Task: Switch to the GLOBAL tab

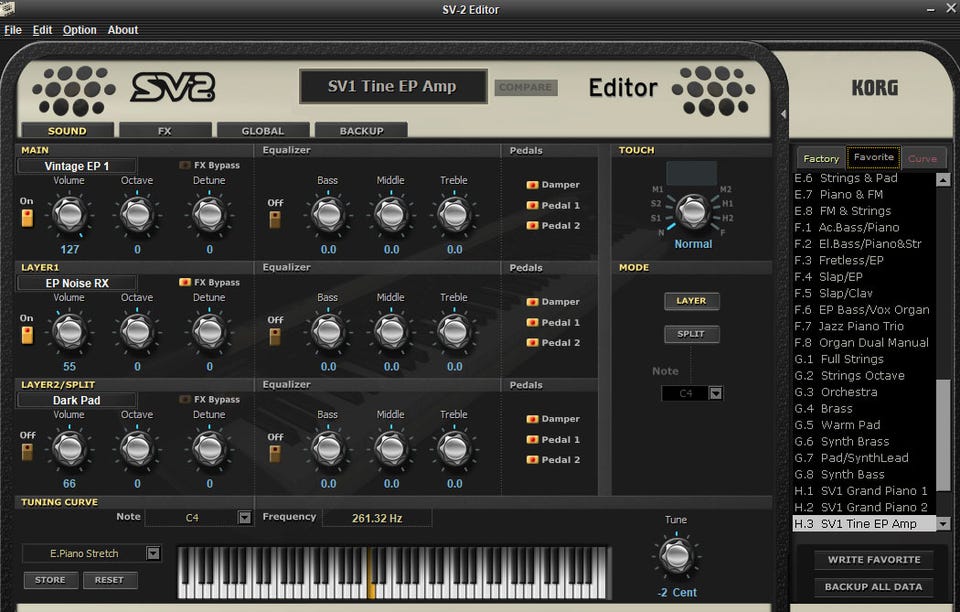Action: point(263,130)
